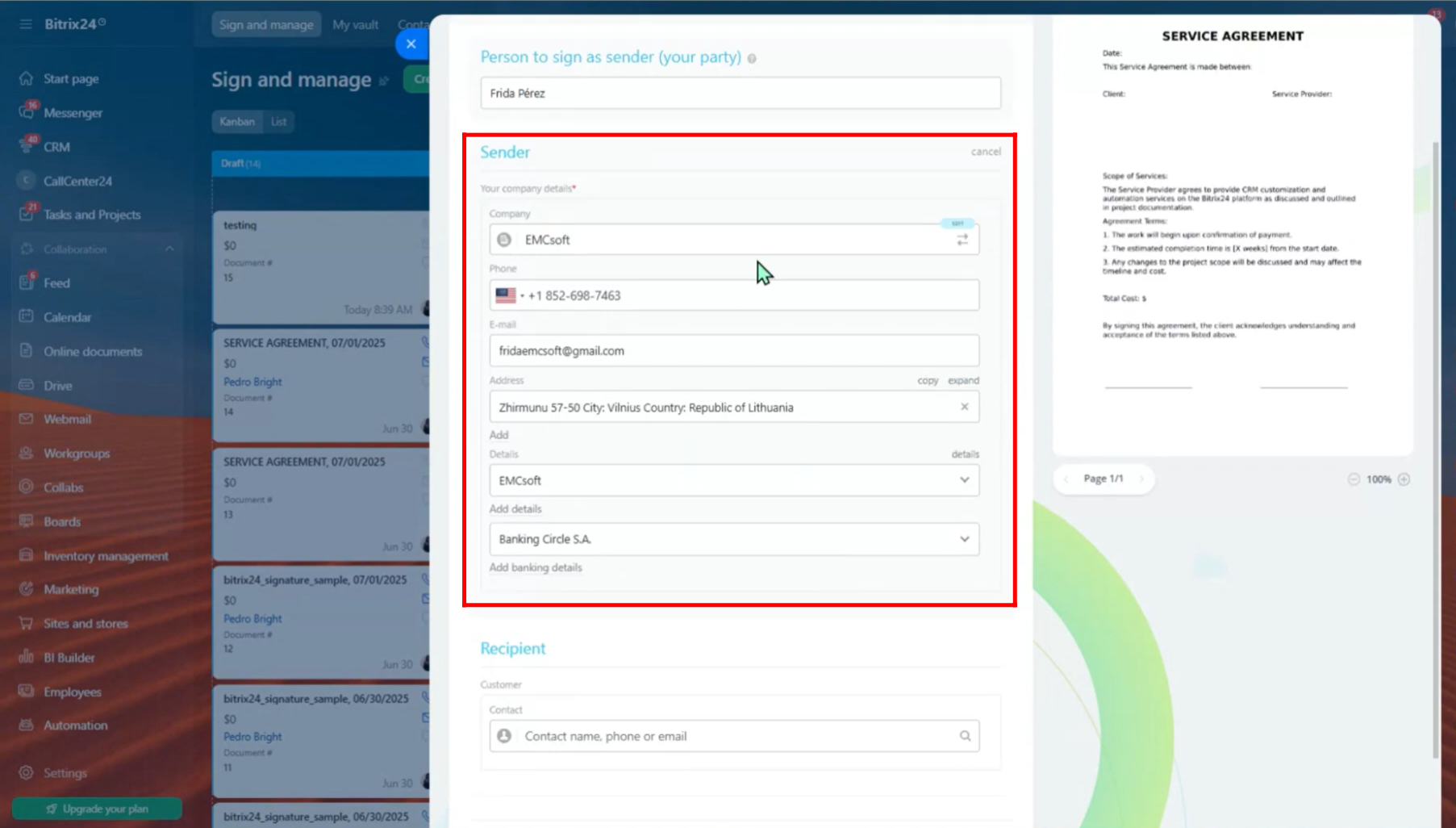The height and width of the screenshot is (828, 1456).
Task: Click the Service Agreement preview page
Action: point(1233,236)
